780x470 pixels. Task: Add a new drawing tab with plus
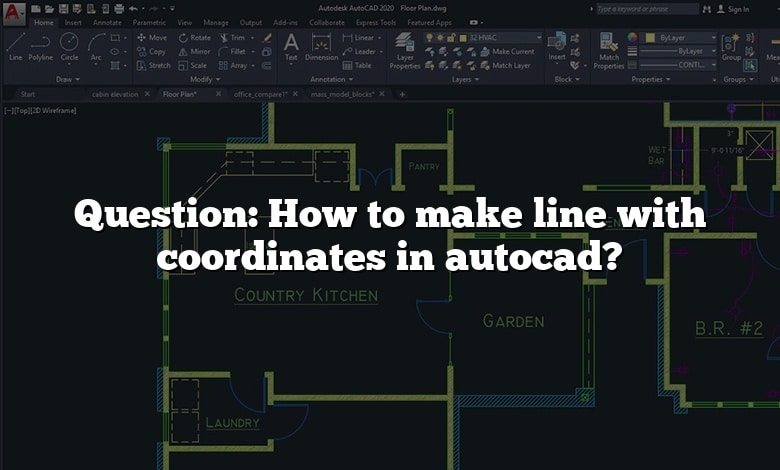[x=402, y=94]
